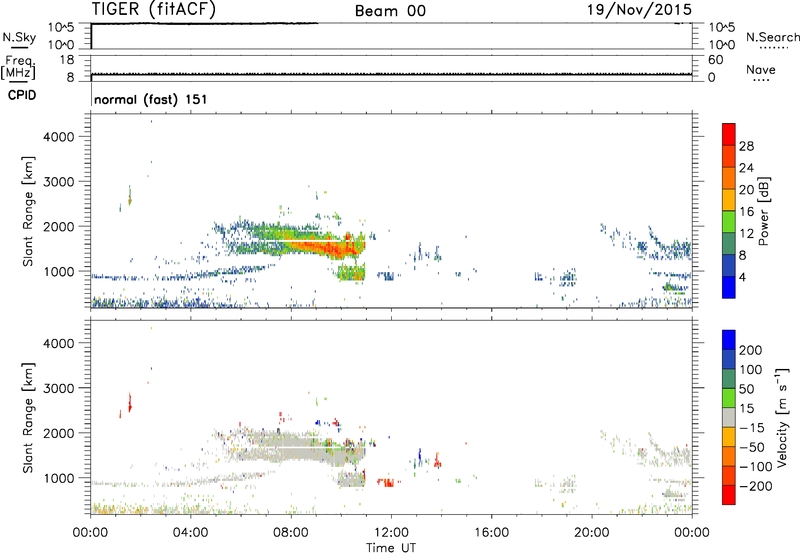
Task: Pick the bright red segment below −200 velocity
Action: pos(729,495)
